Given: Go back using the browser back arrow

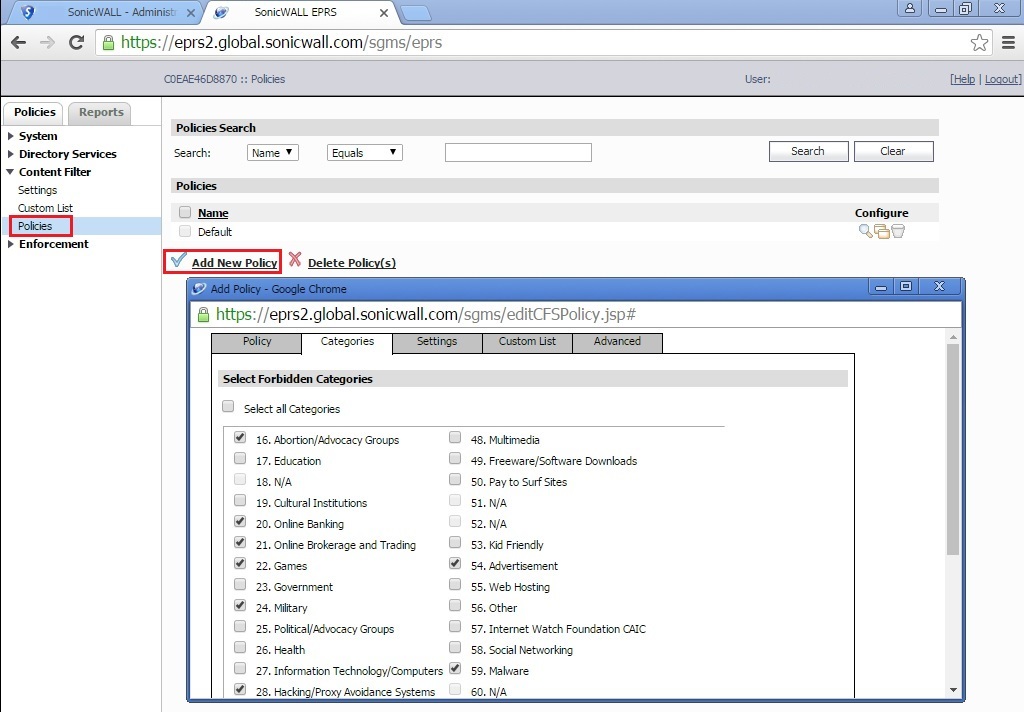Looking at the screenshot, I should click(x=18, y=43).
